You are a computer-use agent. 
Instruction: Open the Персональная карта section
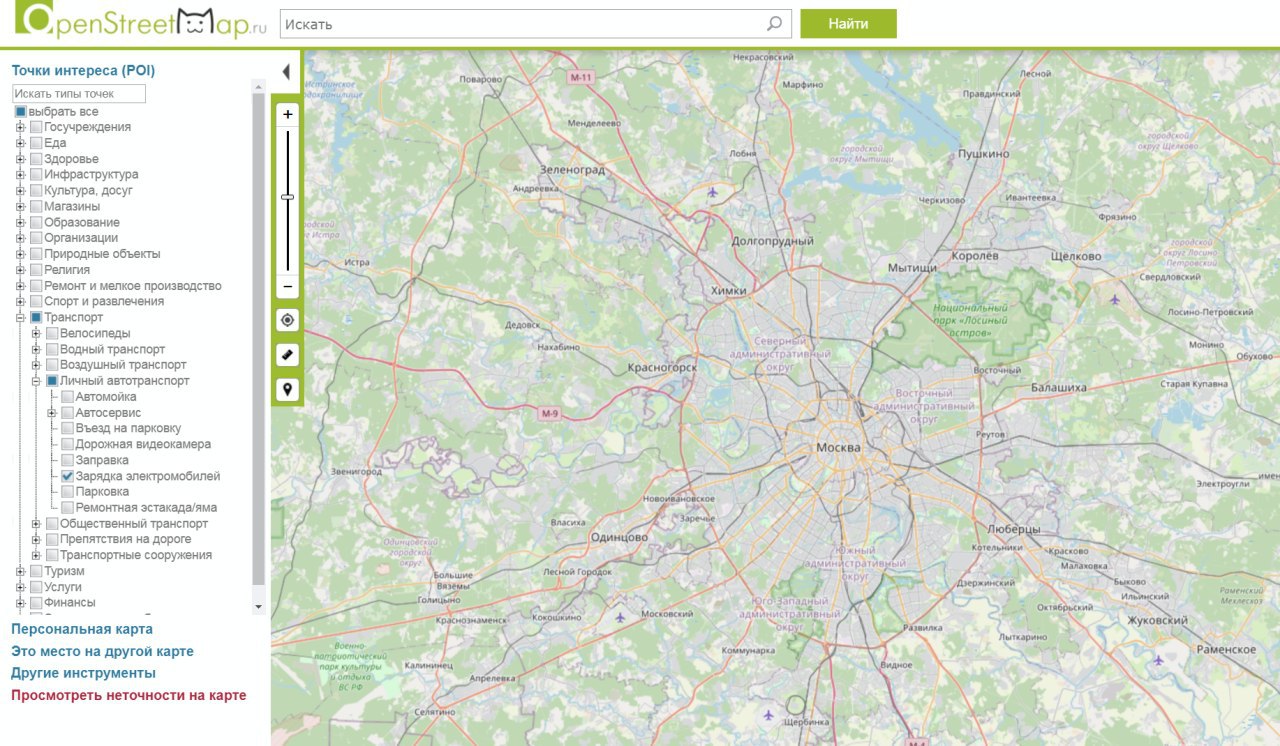click(x=82, y=629)
